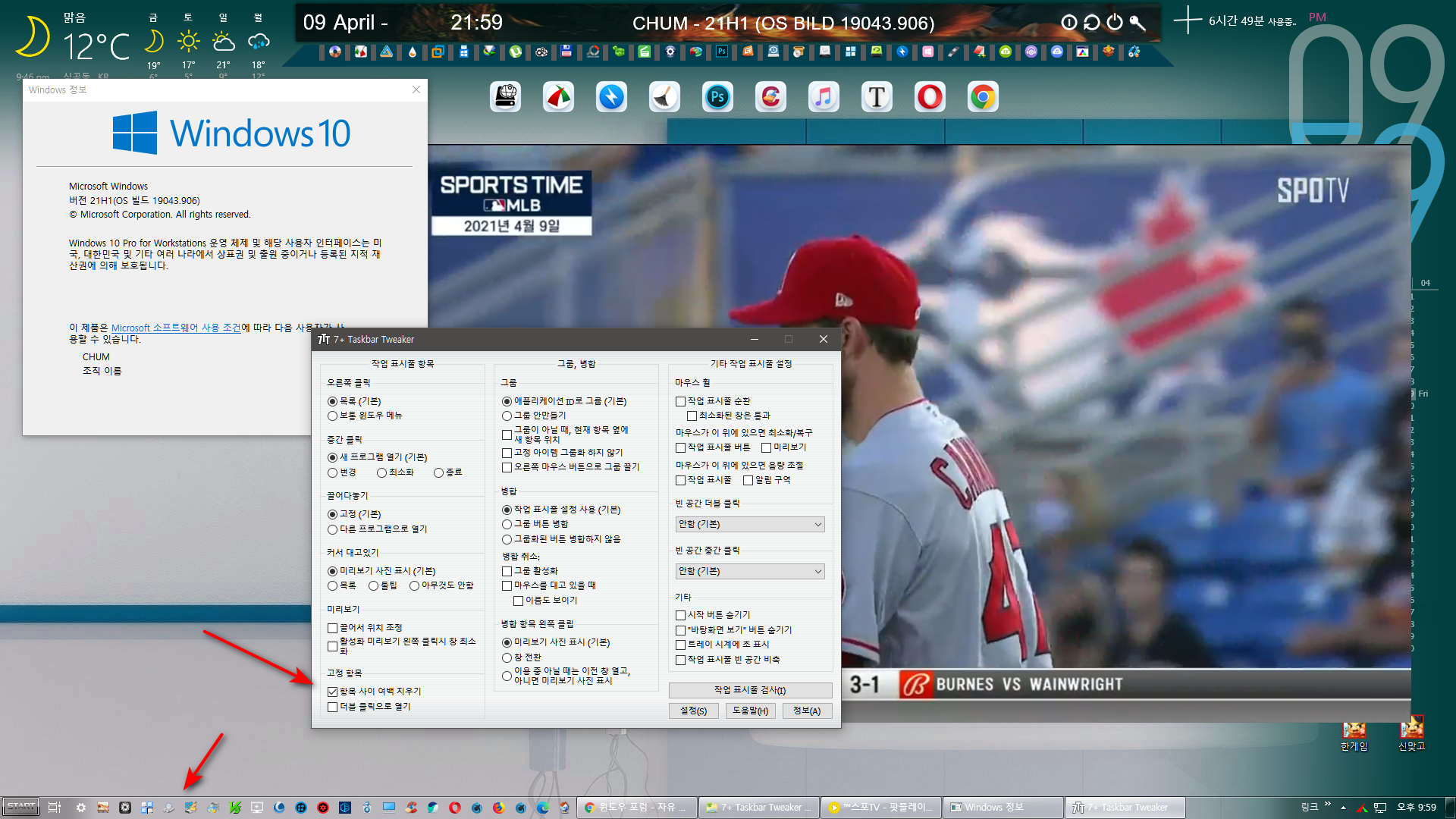Viewport: 1456px width, 819px height.
Task: Select 최소화 for middle click
Action: pyautogui.click(x=381, y=472)
